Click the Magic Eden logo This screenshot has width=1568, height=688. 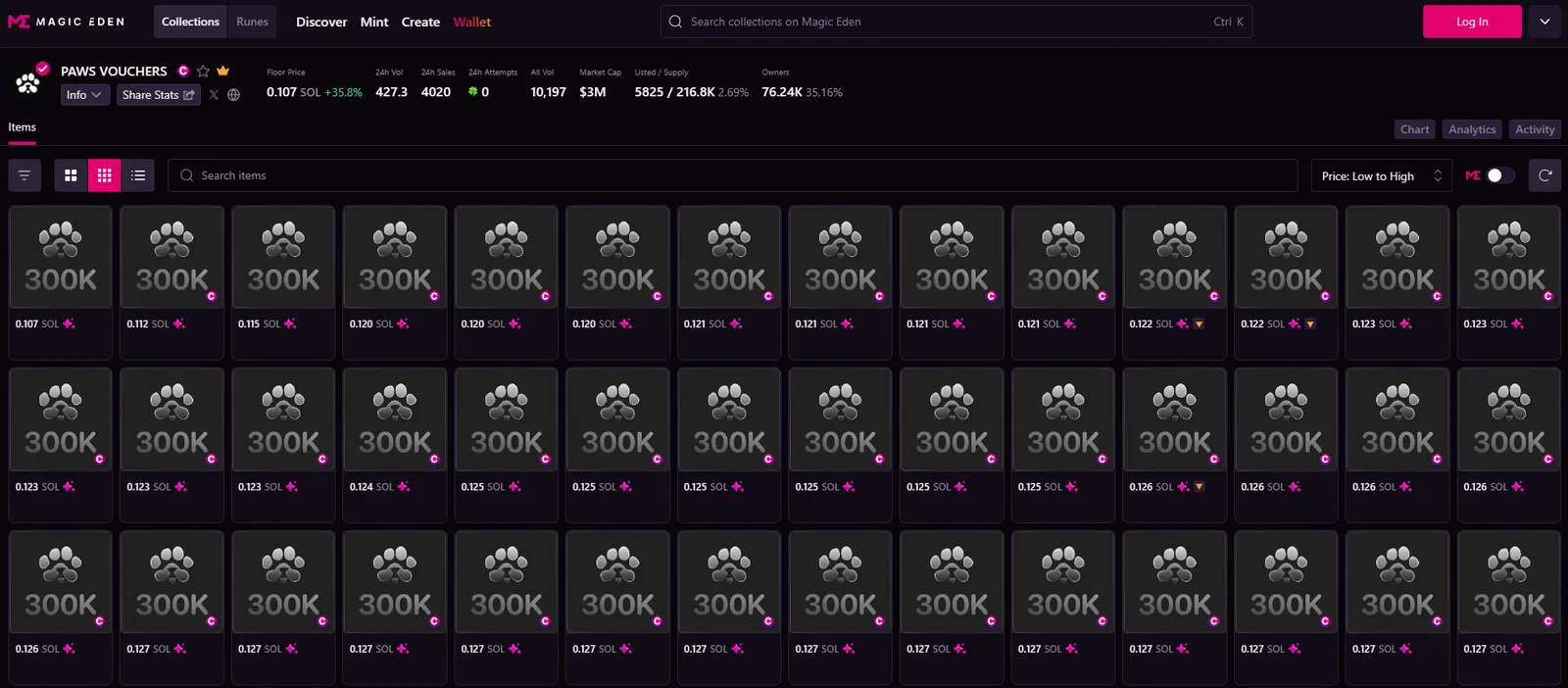coord(67,22)
